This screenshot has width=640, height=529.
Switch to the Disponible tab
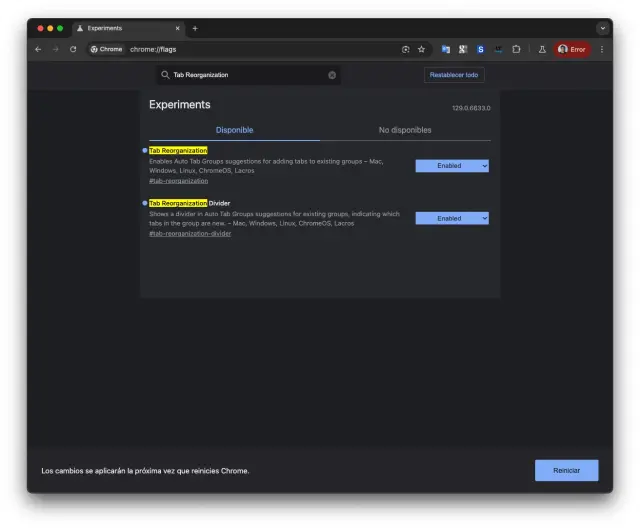tap(235, 130)
